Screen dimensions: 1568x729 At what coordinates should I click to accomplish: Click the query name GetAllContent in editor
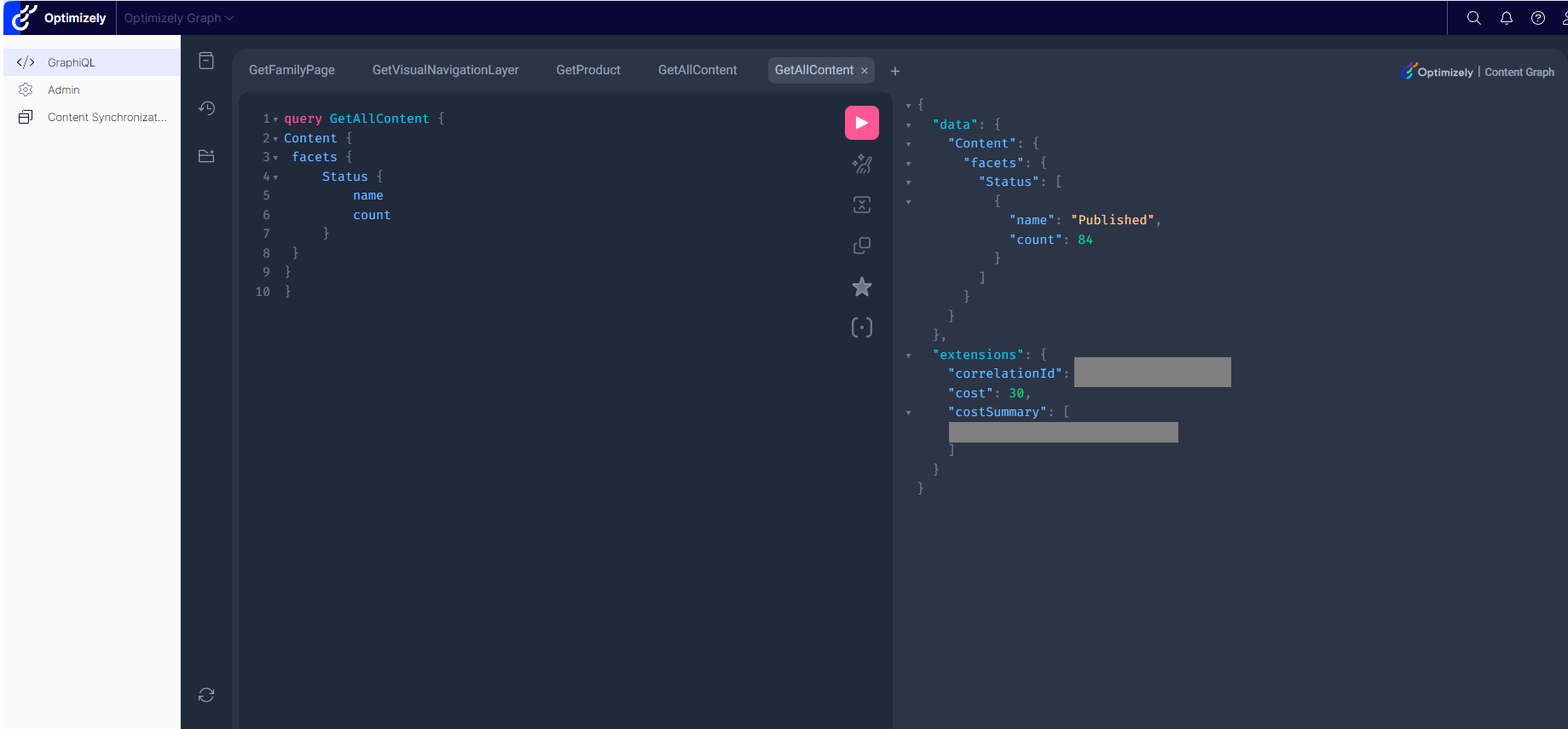(379, 119)
